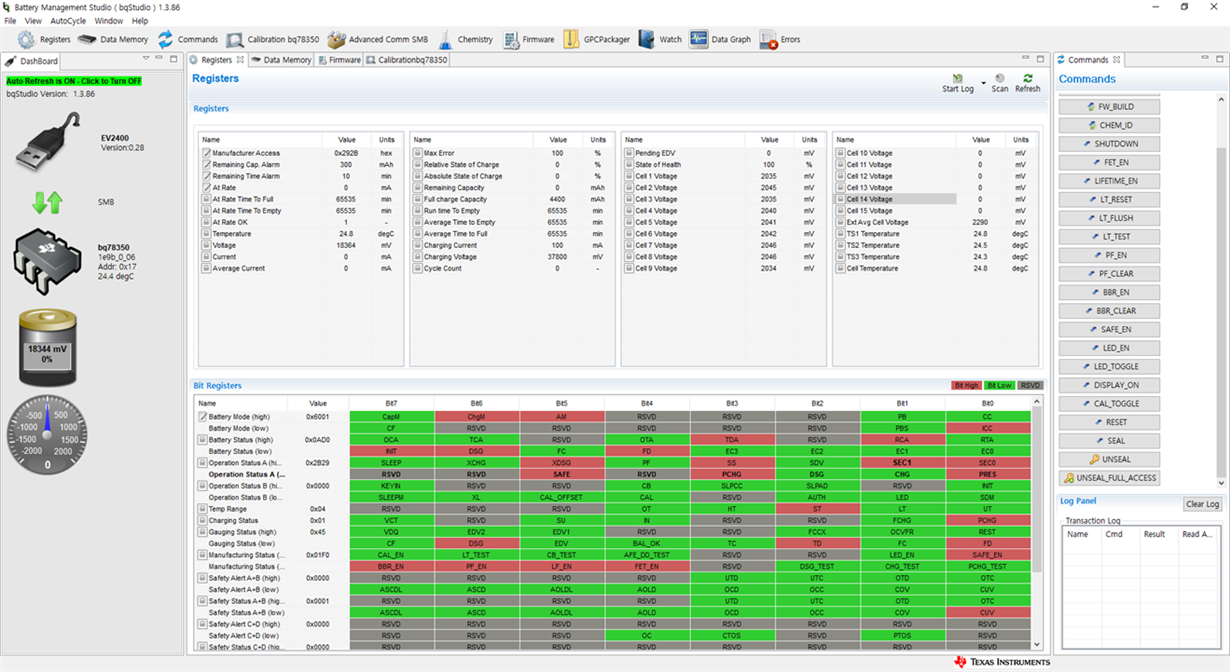Open the Help menu
Image resolution: width=1230 pixels, height=672 pixels.
click(x=140, y=20)
